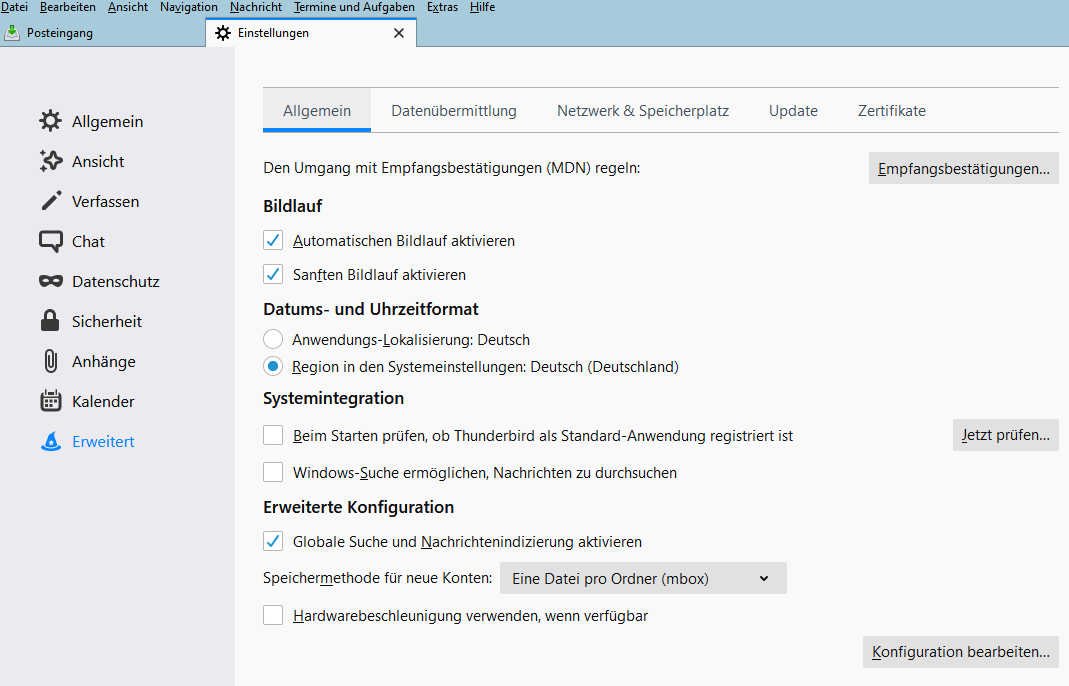Image resolution: width=1069 pixels, height=686 pixels.
Task: Open Verfassen pencil icon in sidebar
Action: click(x=50, y=201)
